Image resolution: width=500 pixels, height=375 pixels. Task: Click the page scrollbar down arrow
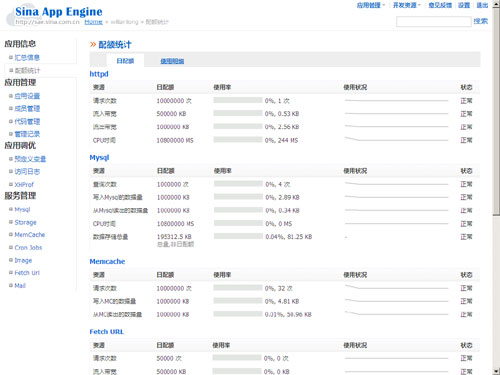point(496,371)
